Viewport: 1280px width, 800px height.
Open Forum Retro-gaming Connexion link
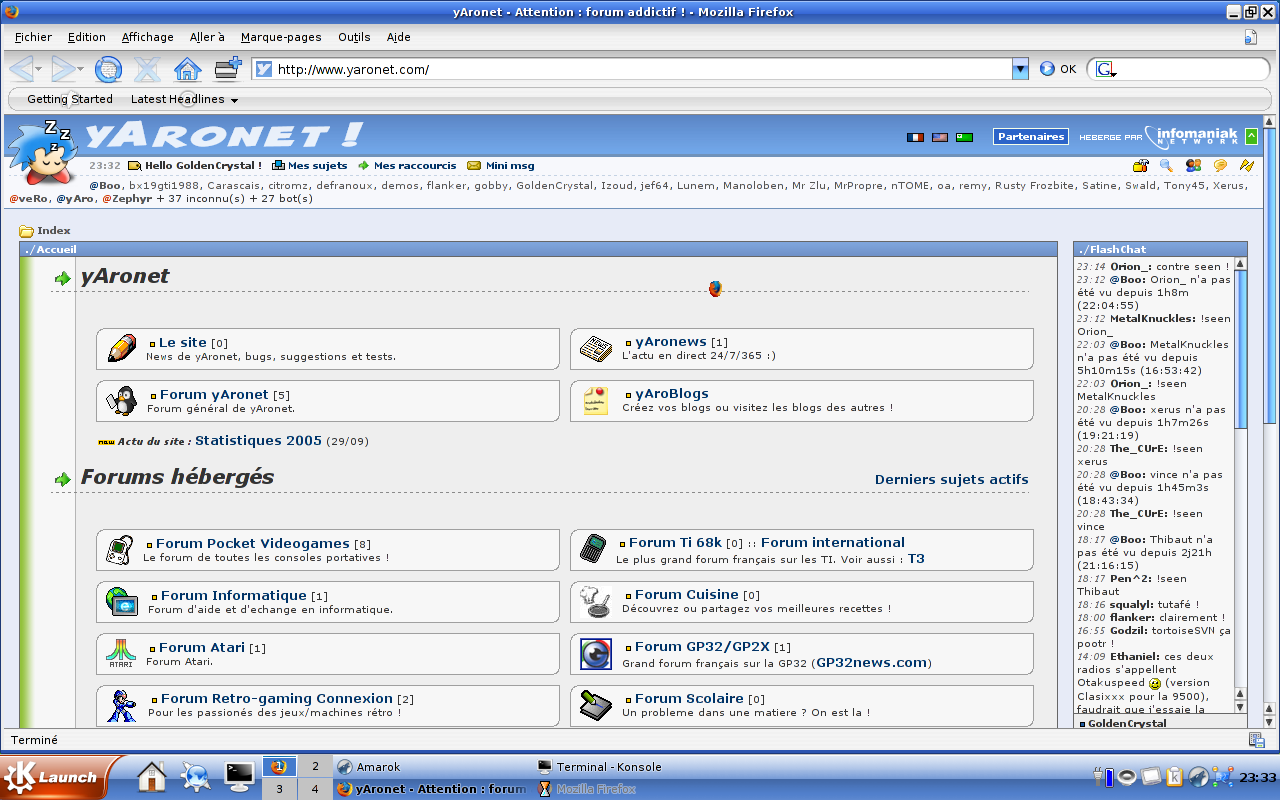[x=276, y=698]
